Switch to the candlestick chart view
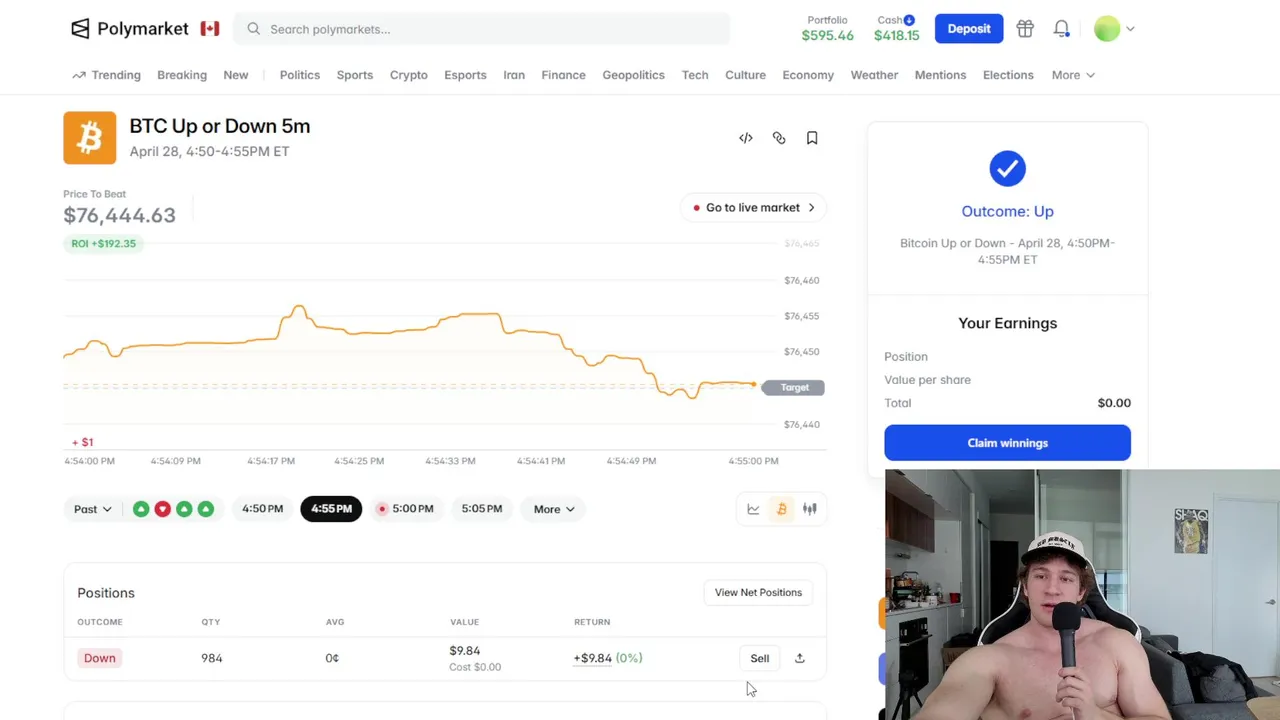Image resolution: width=1280 pixels, height=720 pixels. point(810,509)
